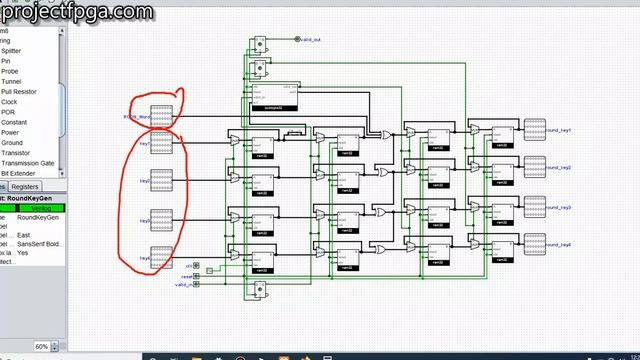Select the RCON_Word input pin
Screen dimensions: 640x360
click(161, 117)
